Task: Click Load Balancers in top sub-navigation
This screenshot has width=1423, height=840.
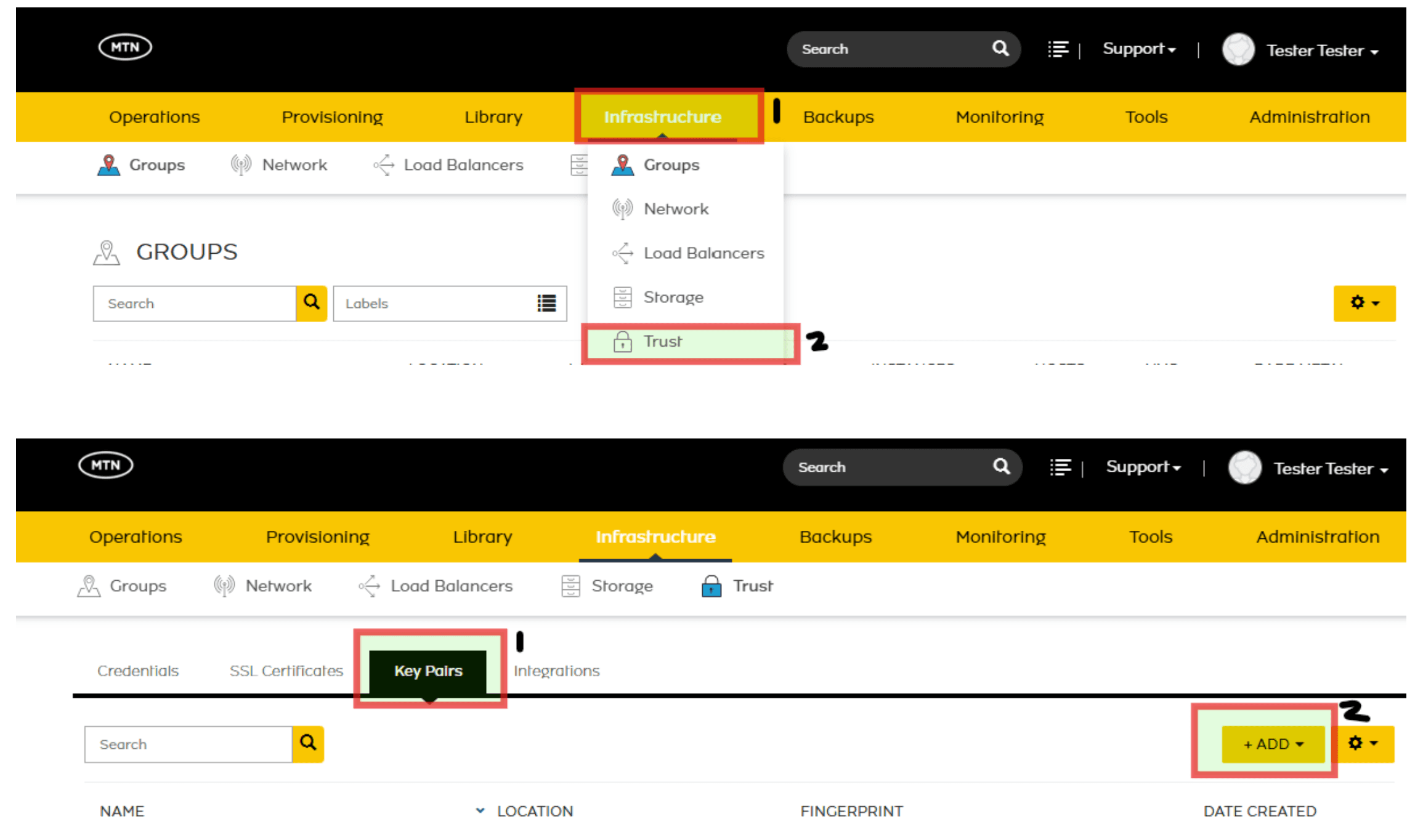Action: pyautogui.click(x=448, y=165)
